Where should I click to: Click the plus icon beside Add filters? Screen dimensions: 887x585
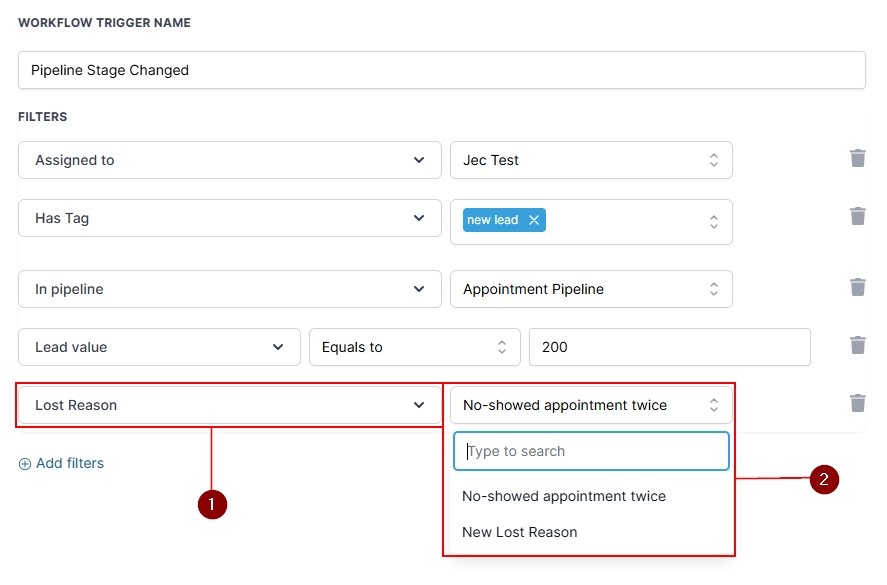point(25,464)
